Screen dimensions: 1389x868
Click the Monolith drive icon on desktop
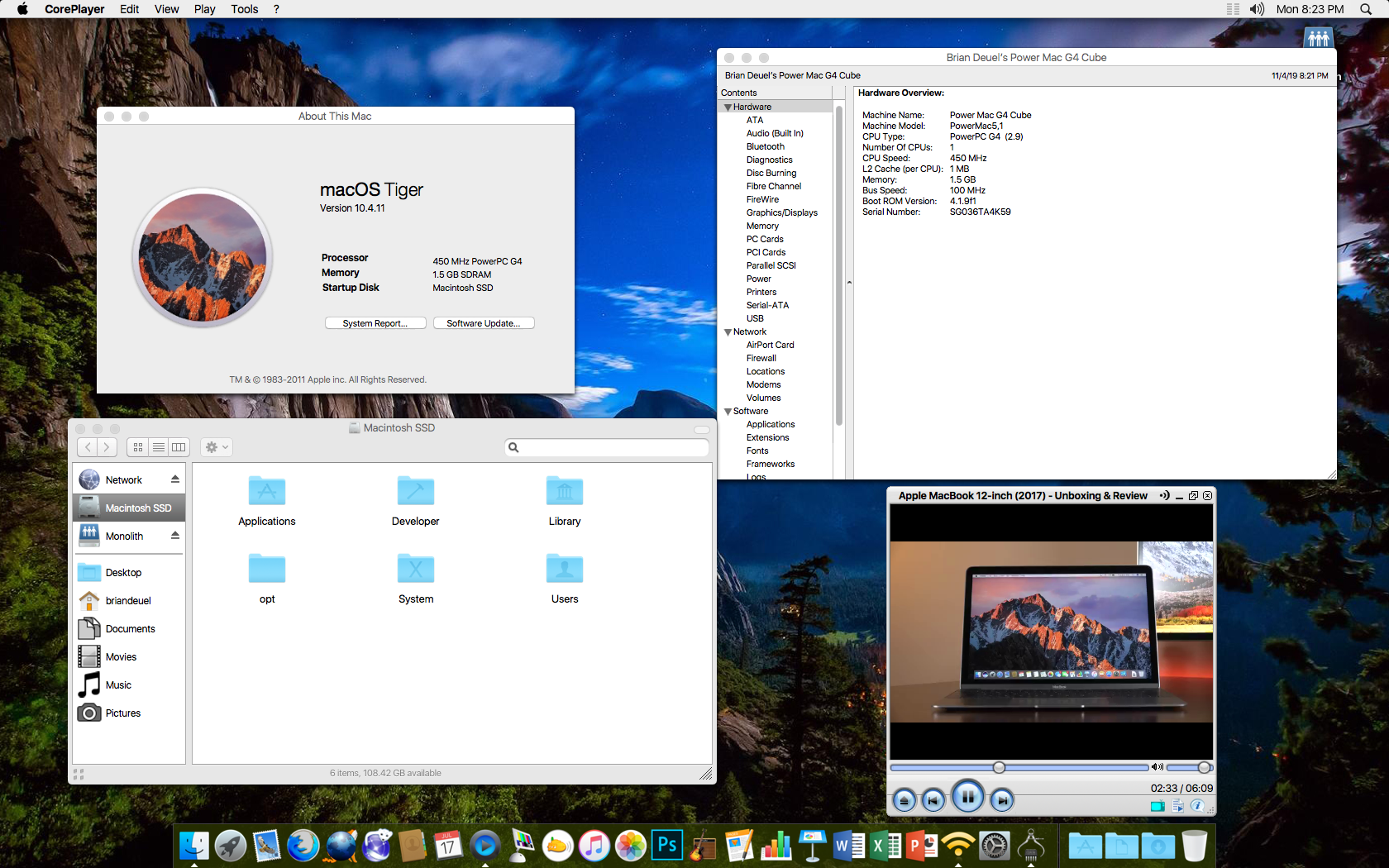(x=1319, y=38)
